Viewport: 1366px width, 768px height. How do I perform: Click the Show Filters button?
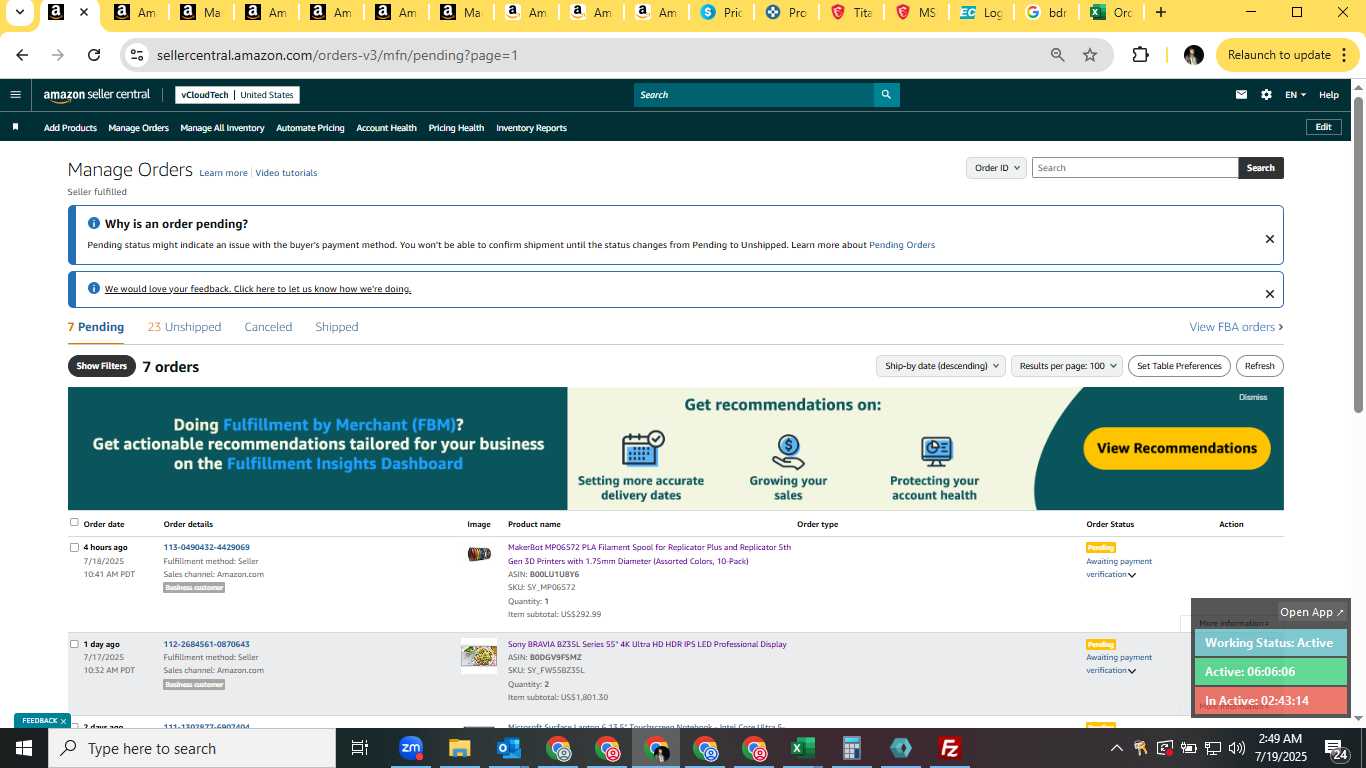click(102, 366)
